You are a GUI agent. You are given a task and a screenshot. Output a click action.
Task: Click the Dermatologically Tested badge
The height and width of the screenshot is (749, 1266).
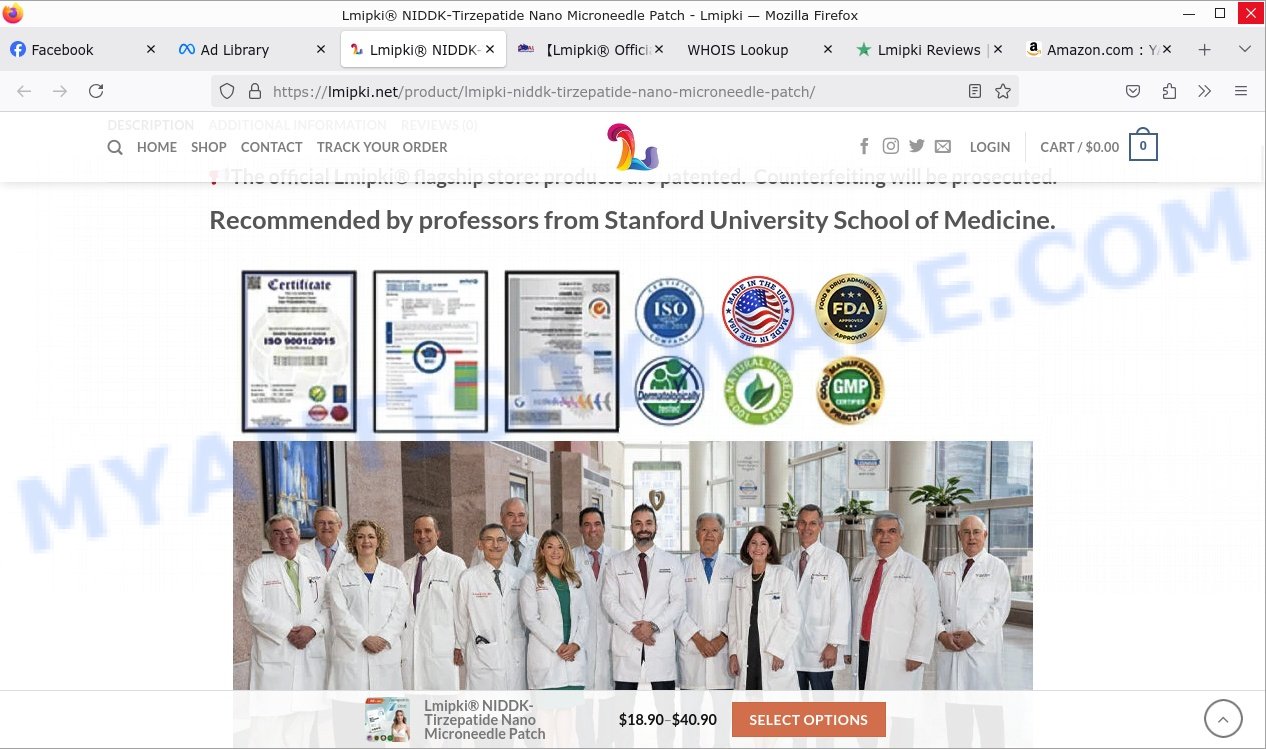click(x=669, y=391)
